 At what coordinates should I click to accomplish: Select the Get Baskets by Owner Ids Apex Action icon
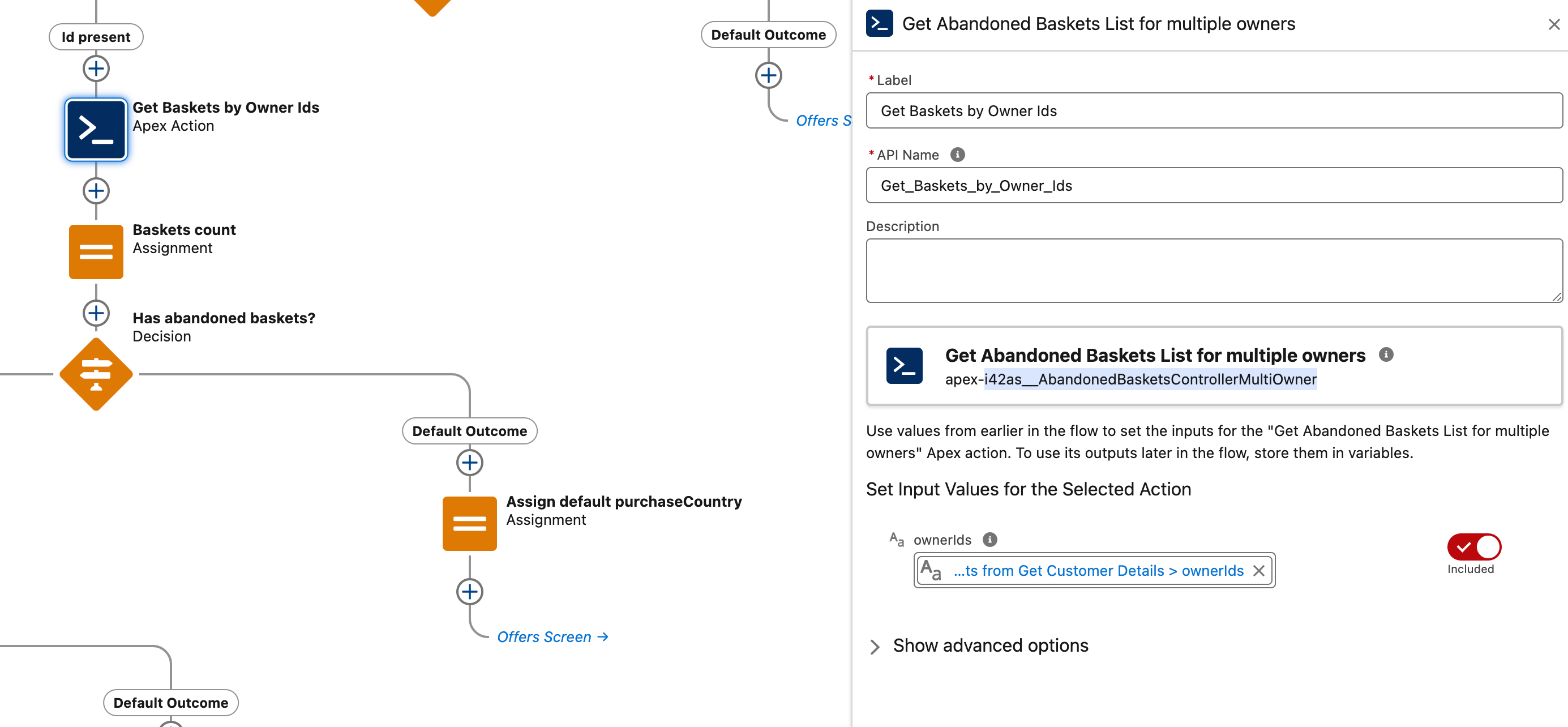(96, 129)
